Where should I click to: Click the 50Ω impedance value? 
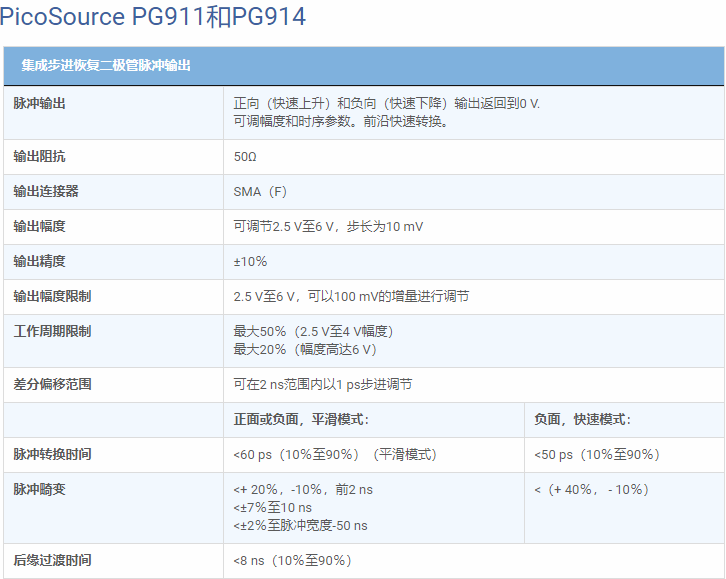(245, 157)
